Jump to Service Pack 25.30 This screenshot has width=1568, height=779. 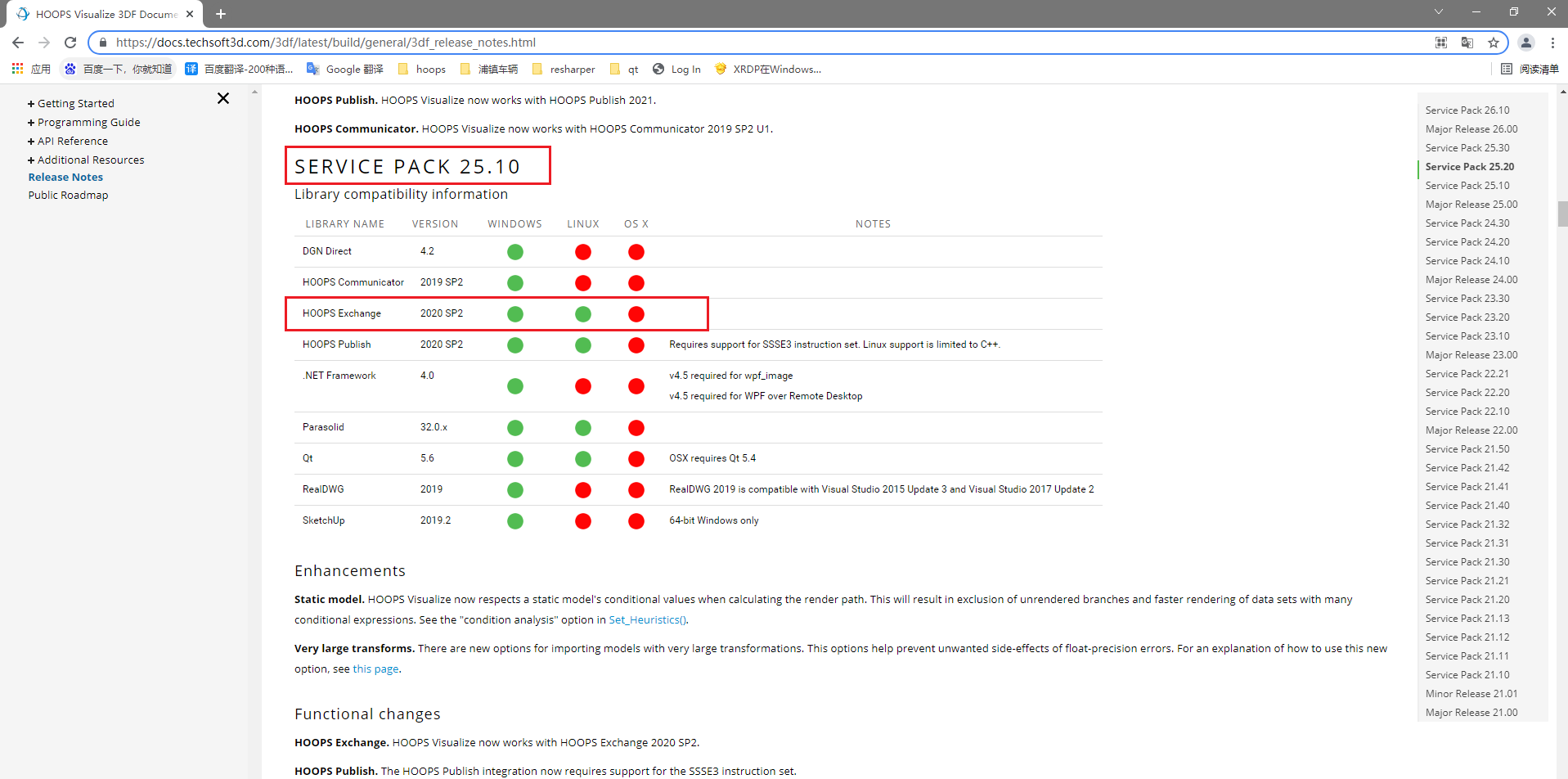[x=1467, y=148]
